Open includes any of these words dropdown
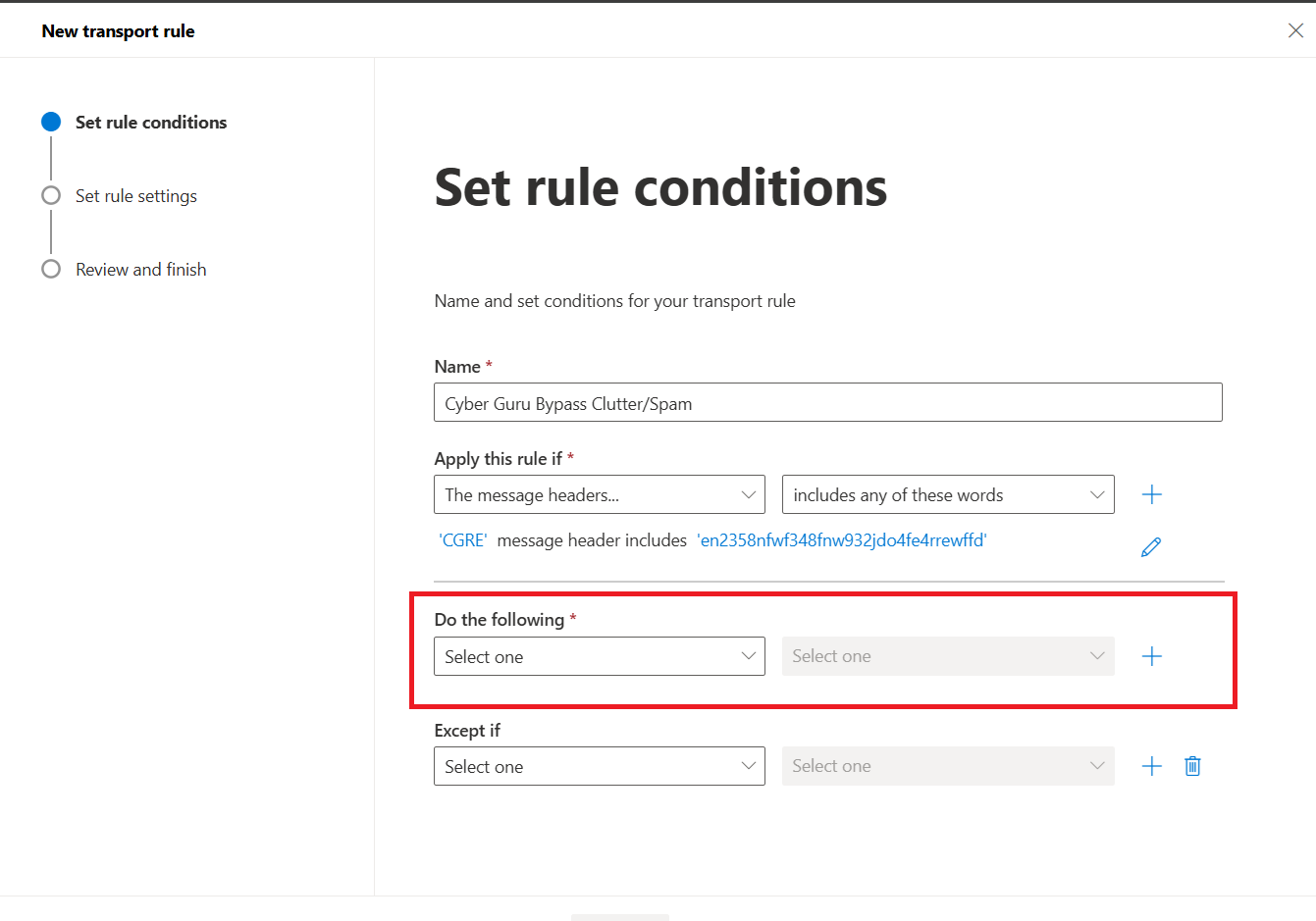The width and height of the screenshot is (1316, 921). coord(948,494)
